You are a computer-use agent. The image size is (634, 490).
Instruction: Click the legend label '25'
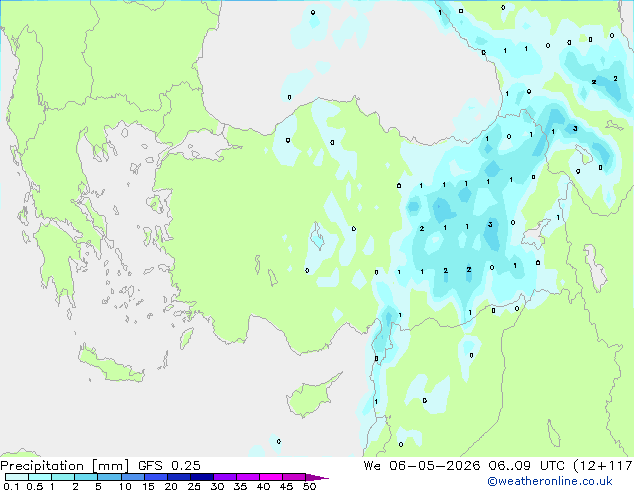[194, 486]
